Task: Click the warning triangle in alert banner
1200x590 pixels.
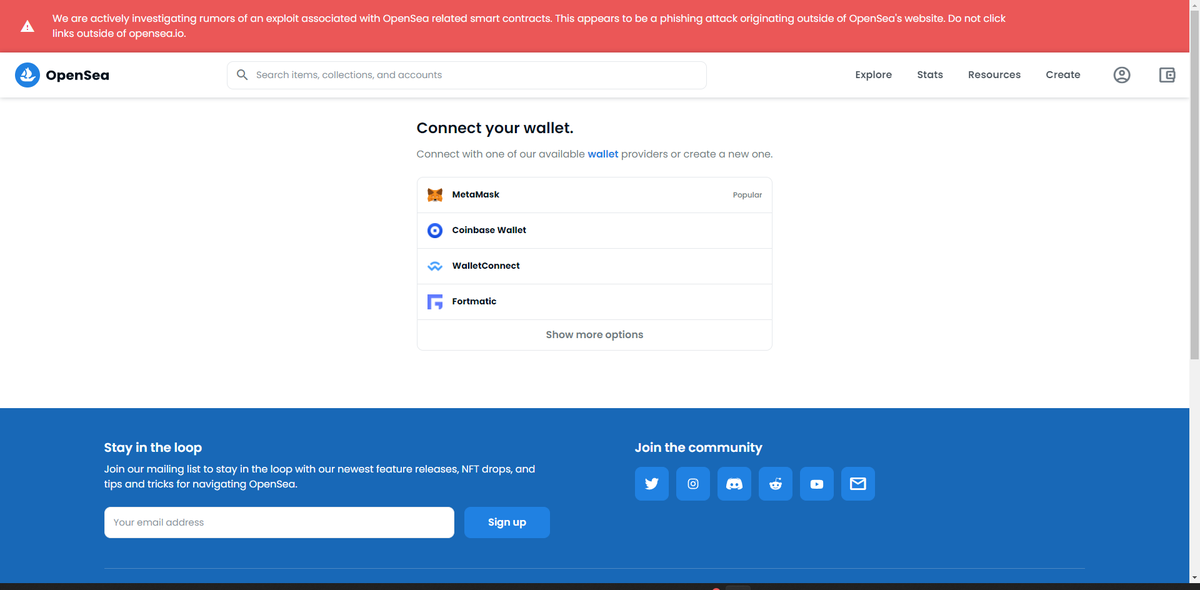Action: click(28, 27)
